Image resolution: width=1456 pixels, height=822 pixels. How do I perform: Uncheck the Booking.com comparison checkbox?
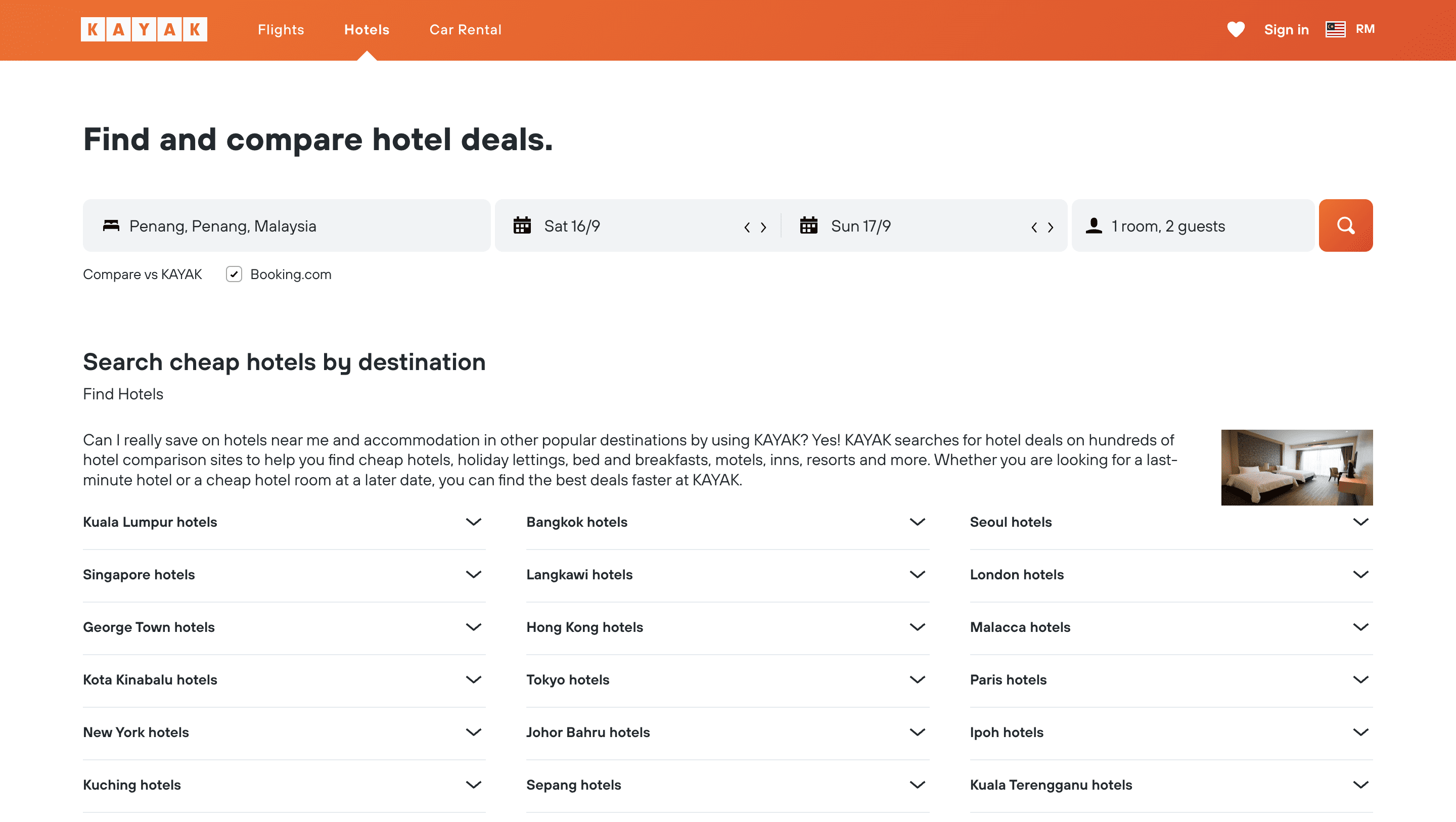click(234, 274)
